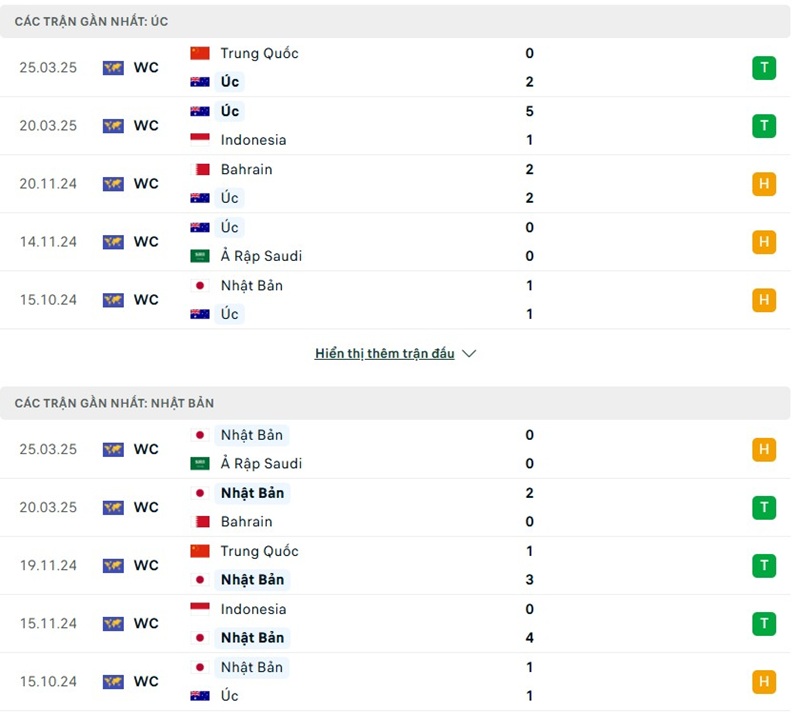
Task: Open the Nhật Bản vs Bahrain match on 20.03.25
Action: coord(400,507)
